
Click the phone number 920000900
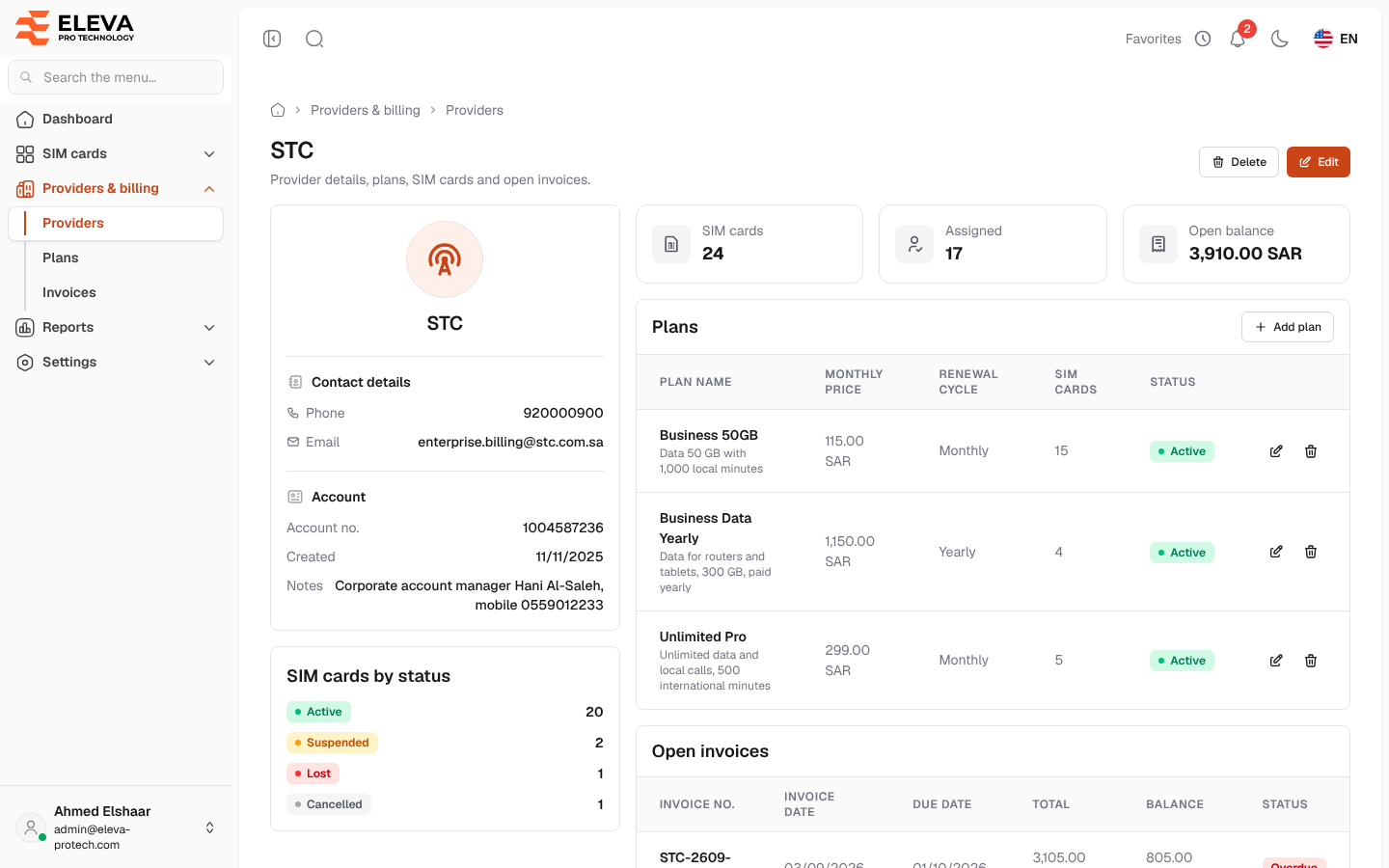563,413
